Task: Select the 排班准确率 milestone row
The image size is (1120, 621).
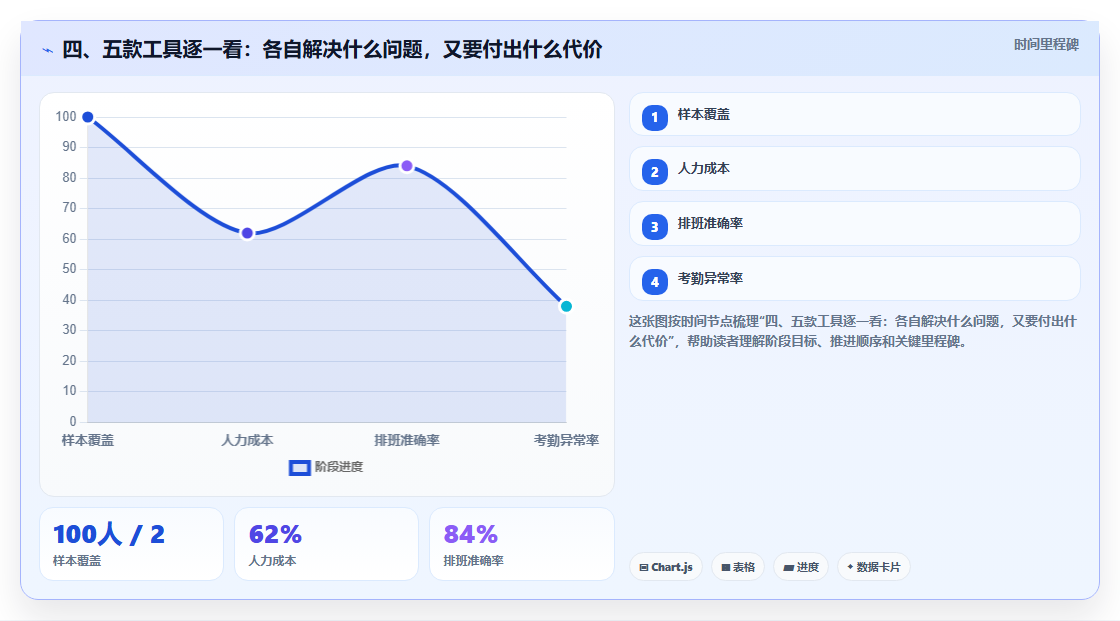Action: click(854, 224)
